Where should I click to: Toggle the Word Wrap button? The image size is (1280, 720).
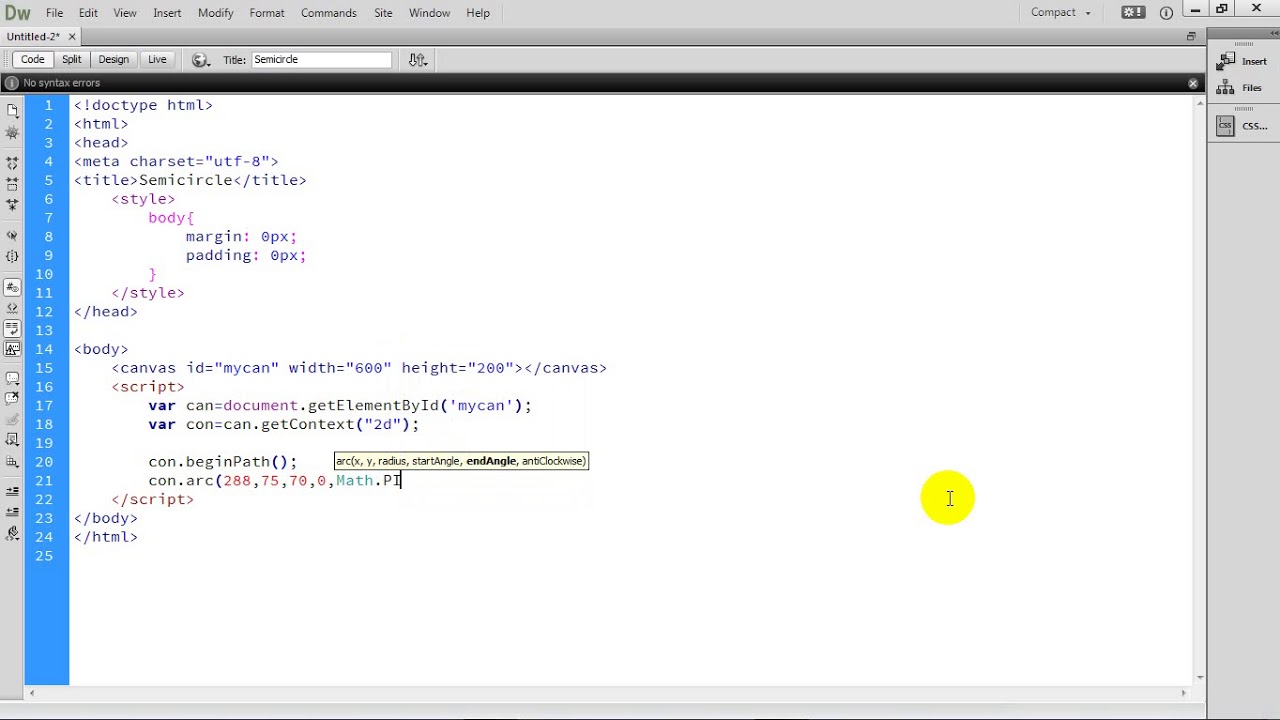click(x=12, y=328)
